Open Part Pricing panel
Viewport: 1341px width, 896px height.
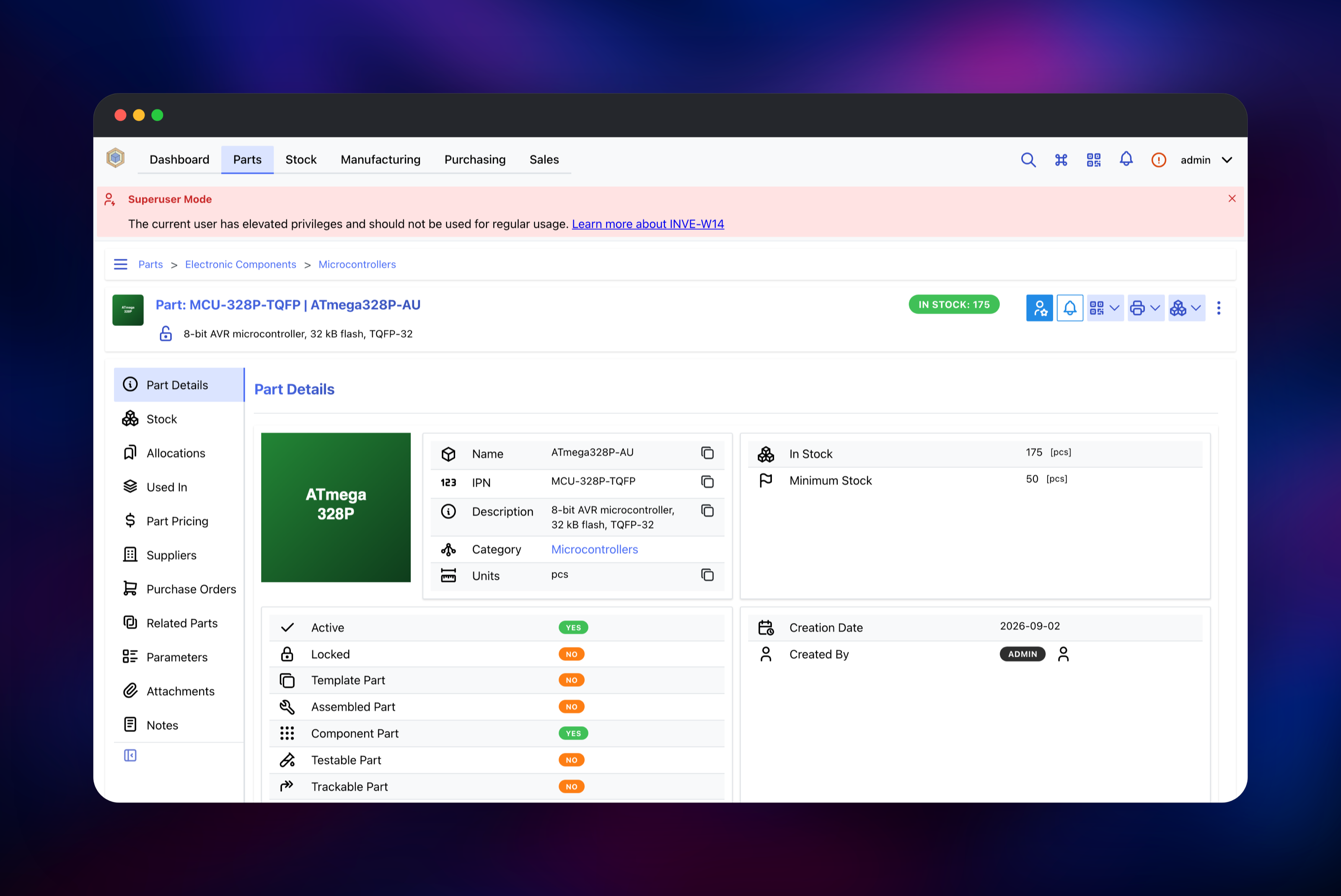pos(179,521)
